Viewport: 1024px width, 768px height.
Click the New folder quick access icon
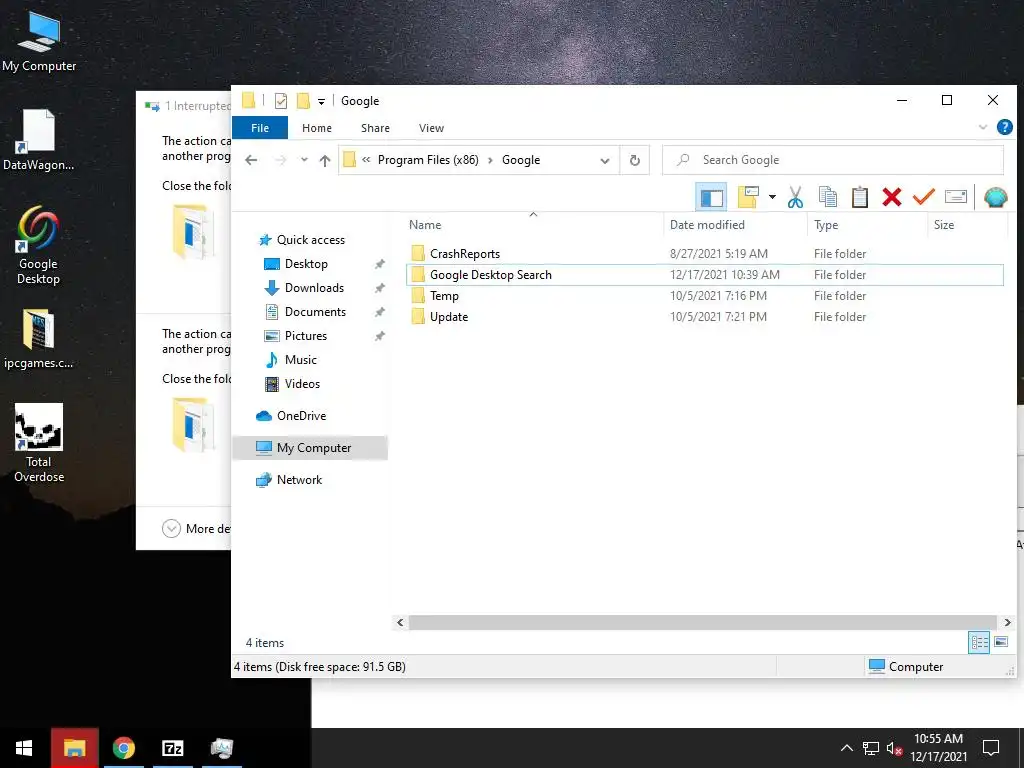303,101
